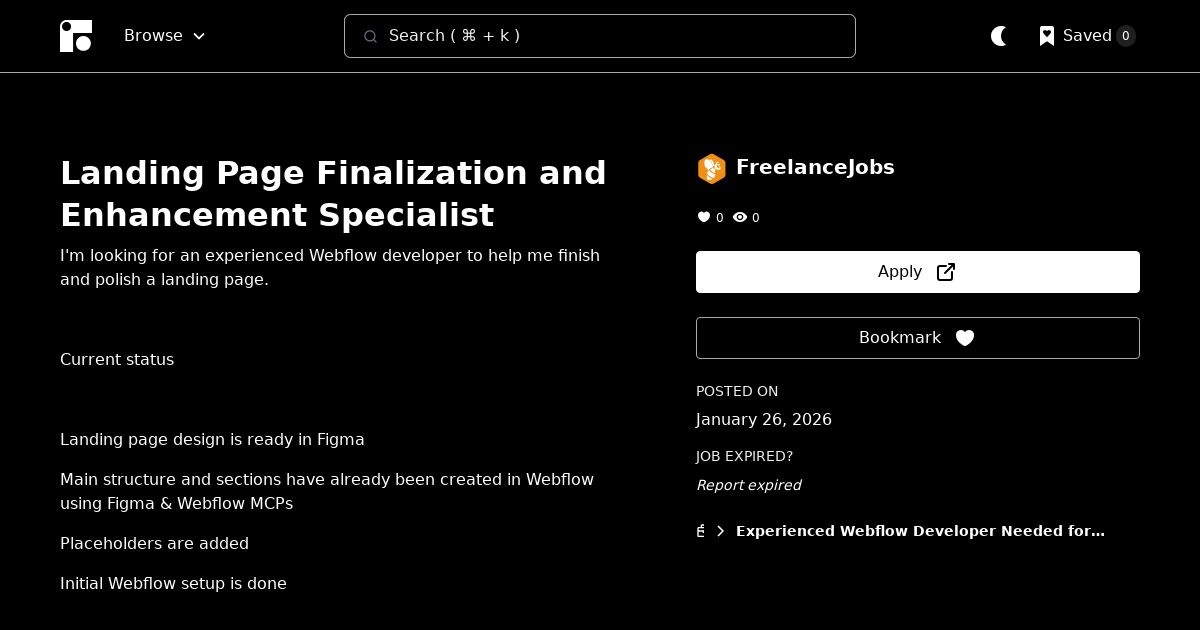Click the bookmark icon next to Saved
This screenshot has width=1200, height=630.
pyautogui.click(x=1047, y=36)
